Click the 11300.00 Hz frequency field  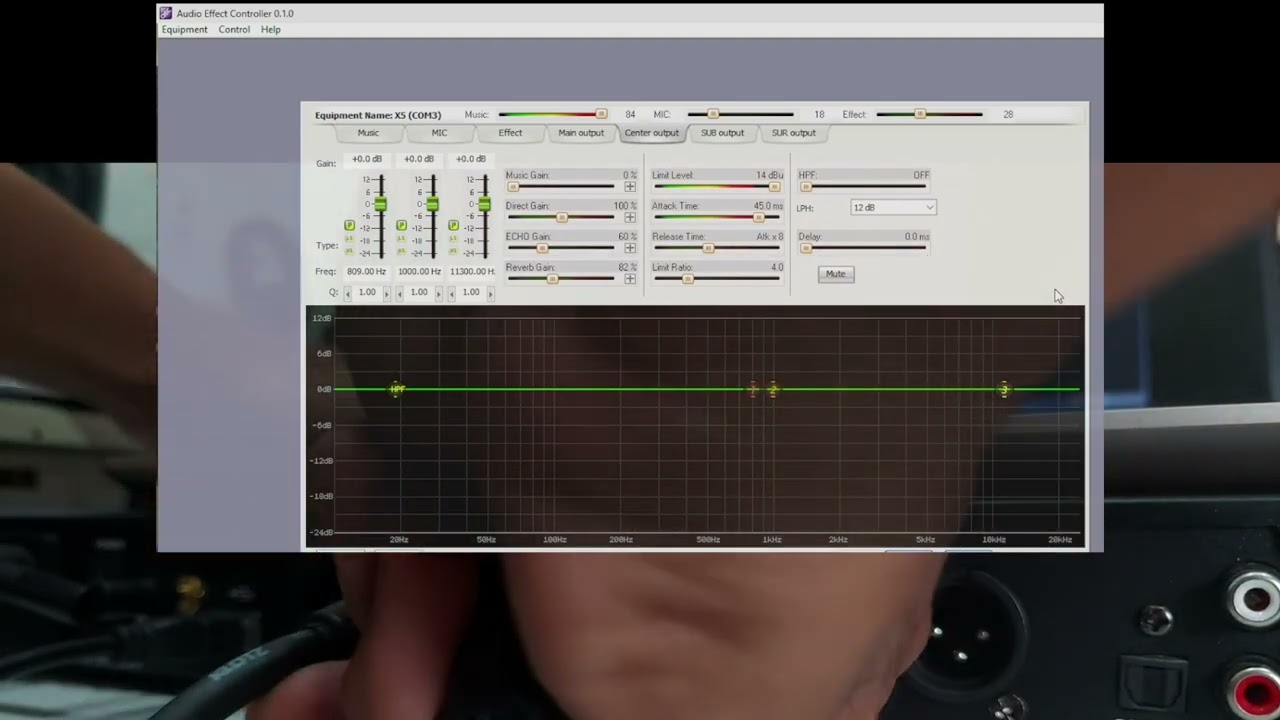472,271
